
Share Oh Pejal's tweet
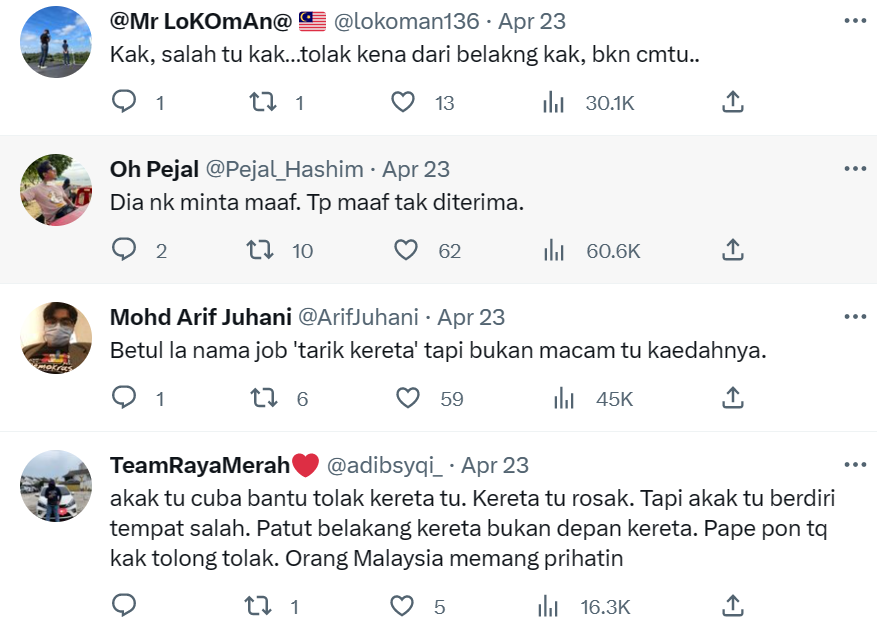(x=732, y=250)
